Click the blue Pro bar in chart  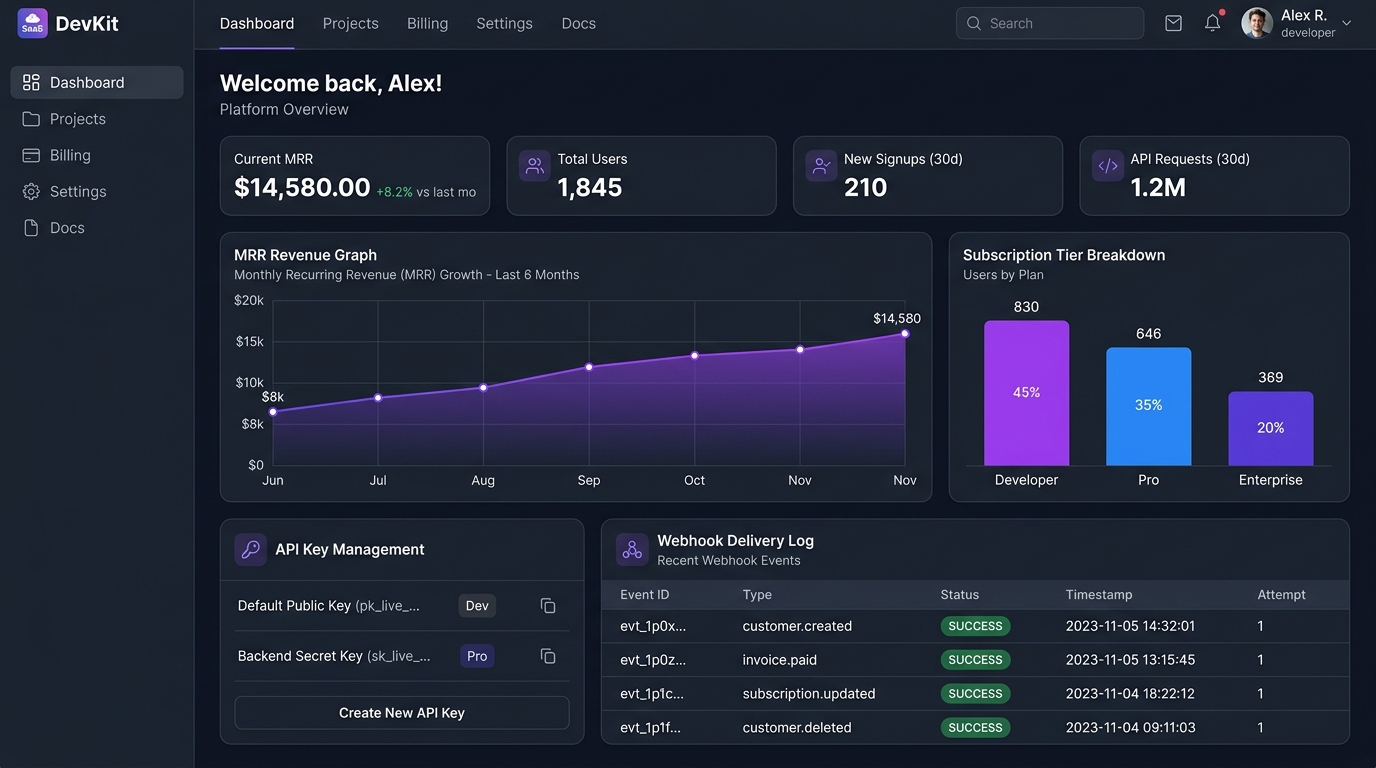pos(1149,406)
